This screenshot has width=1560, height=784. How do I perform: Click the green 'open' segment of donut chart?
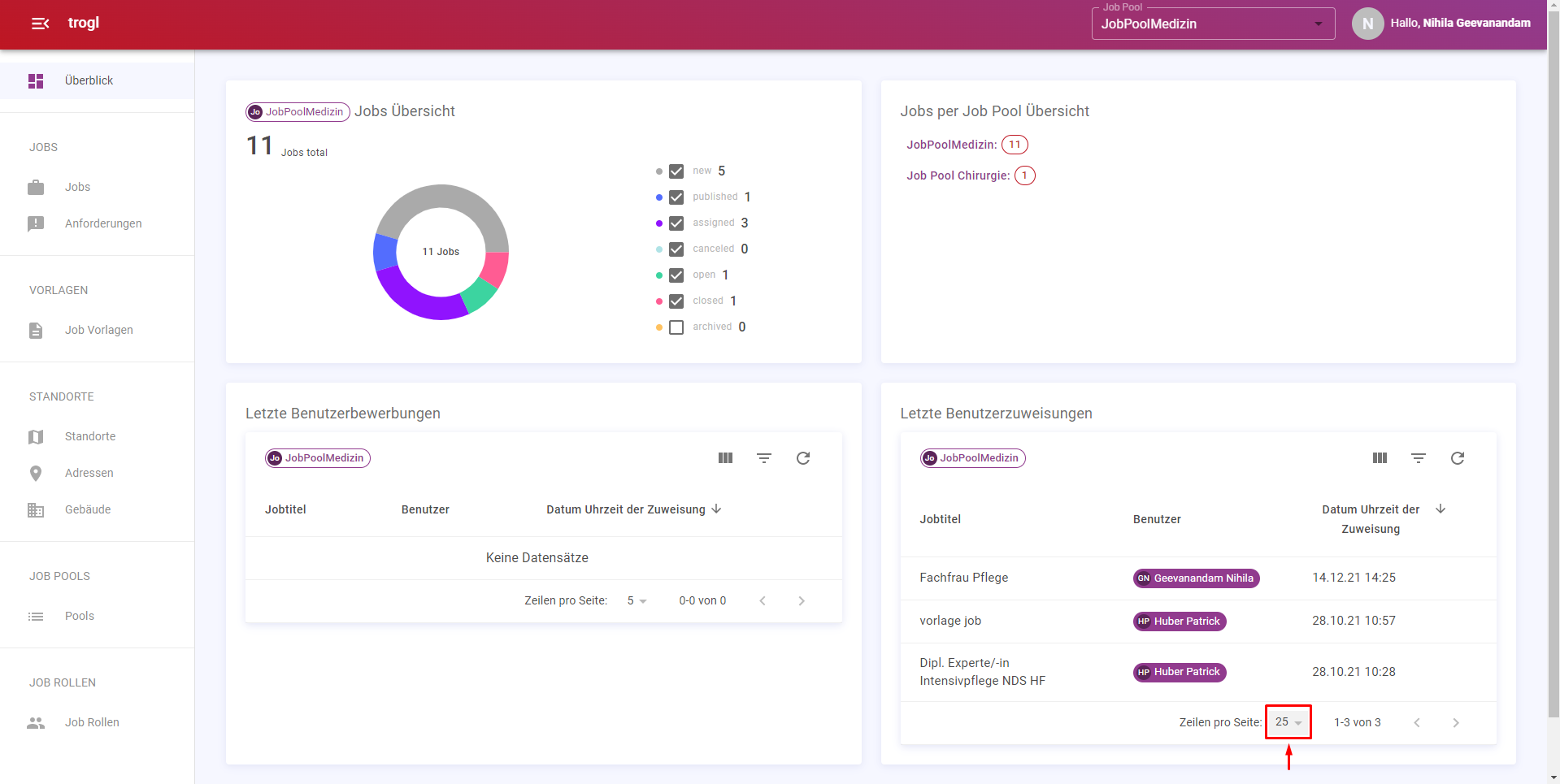(x=481, y=294)
